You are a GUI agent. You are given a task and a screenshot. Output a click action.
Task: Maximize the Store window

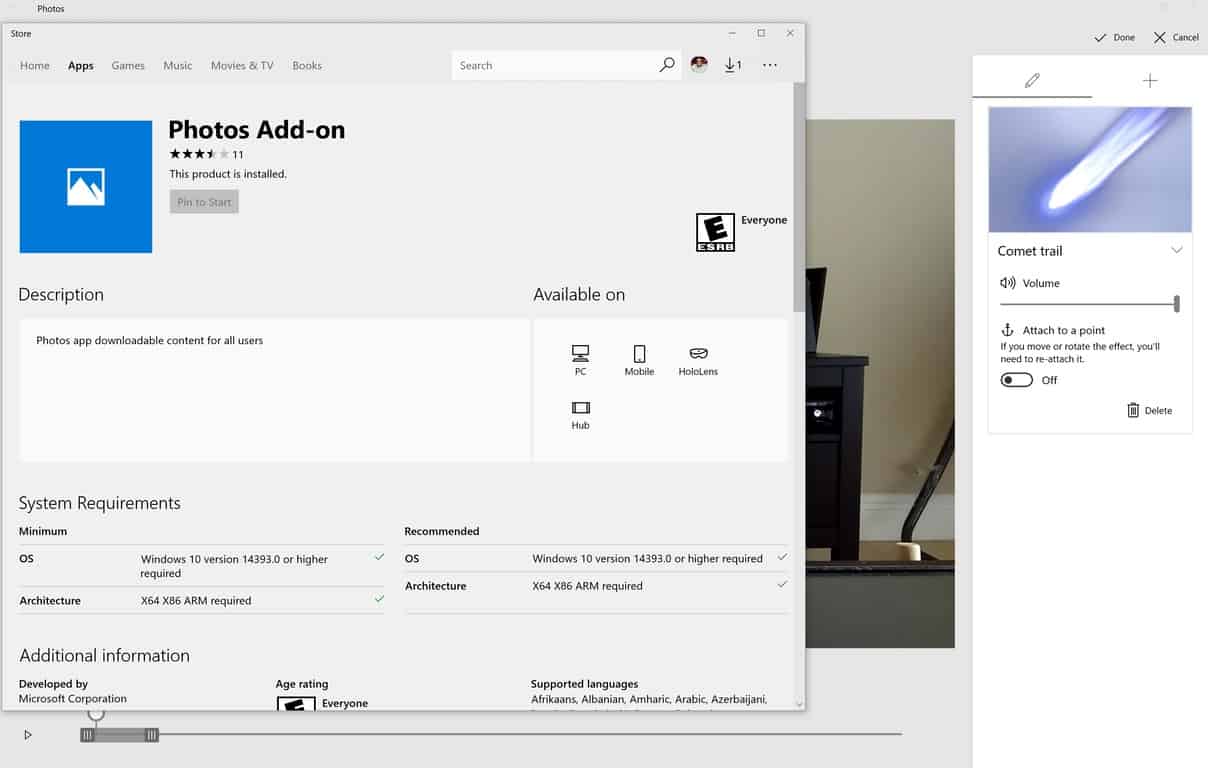[x=761, y=33]
